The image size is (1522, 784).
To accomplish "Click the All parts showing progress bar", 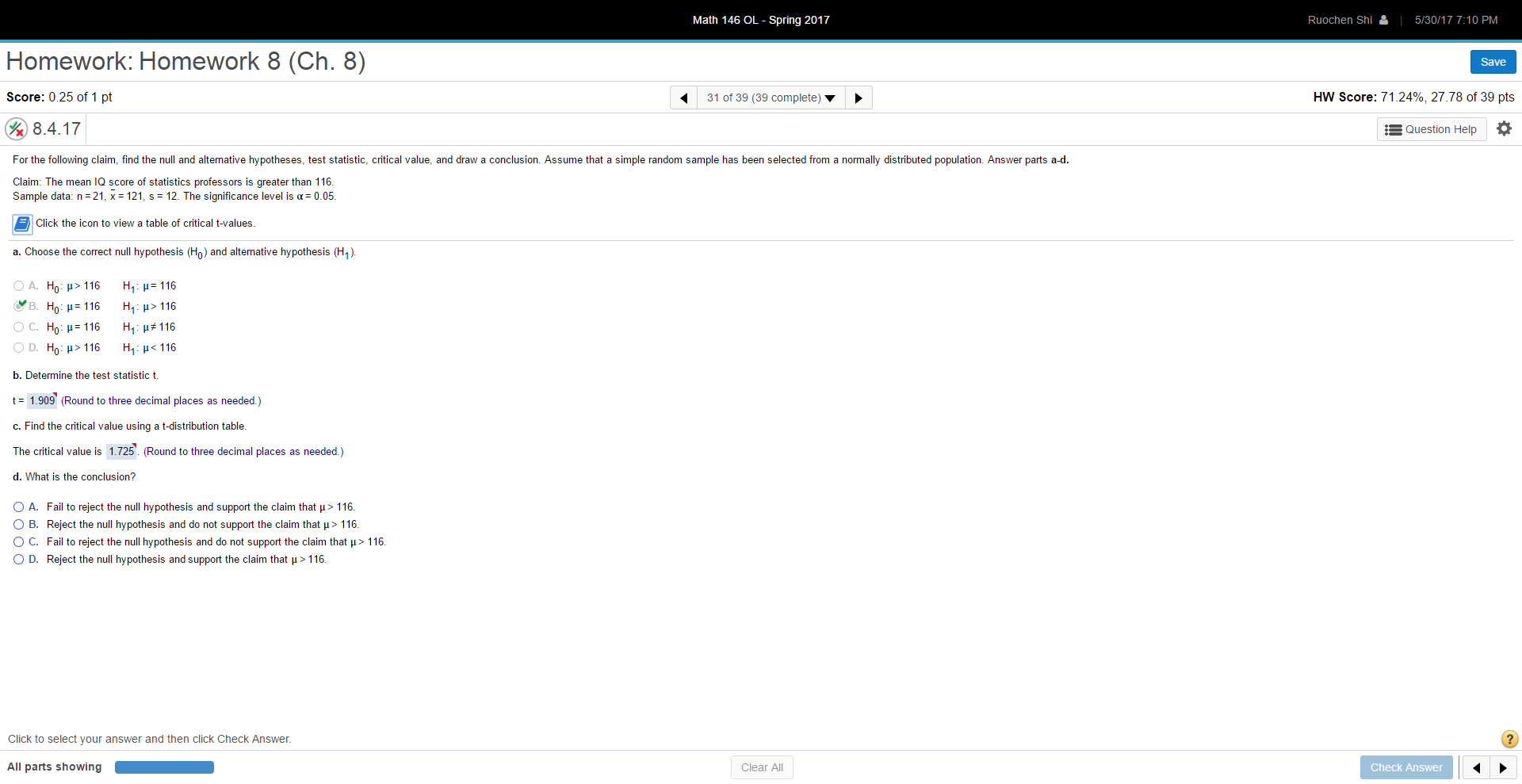I will 164,767.
